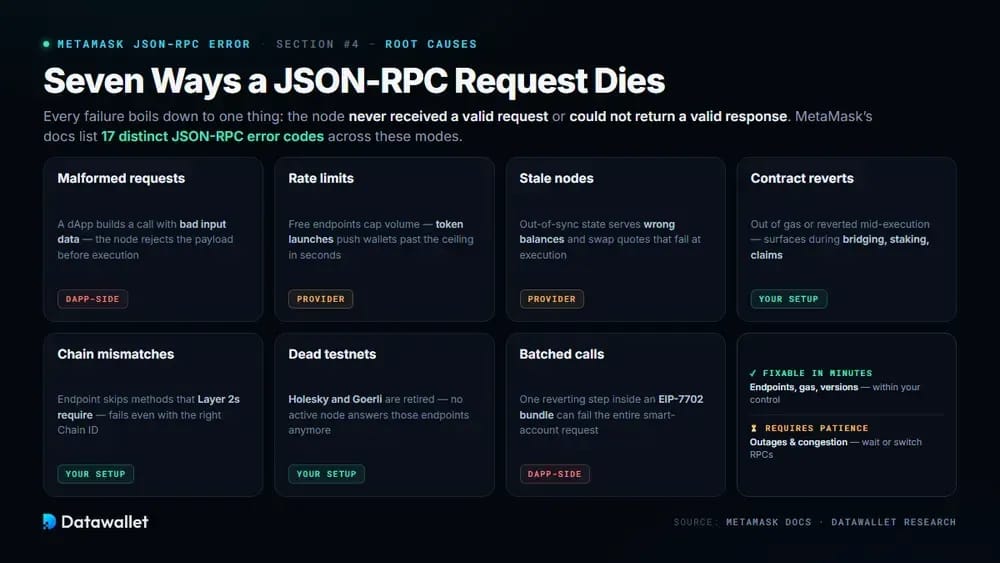This screenshot has height=563, width=1000.
Task: Click the 'wrong balances' description text
Action: (597, 231)
